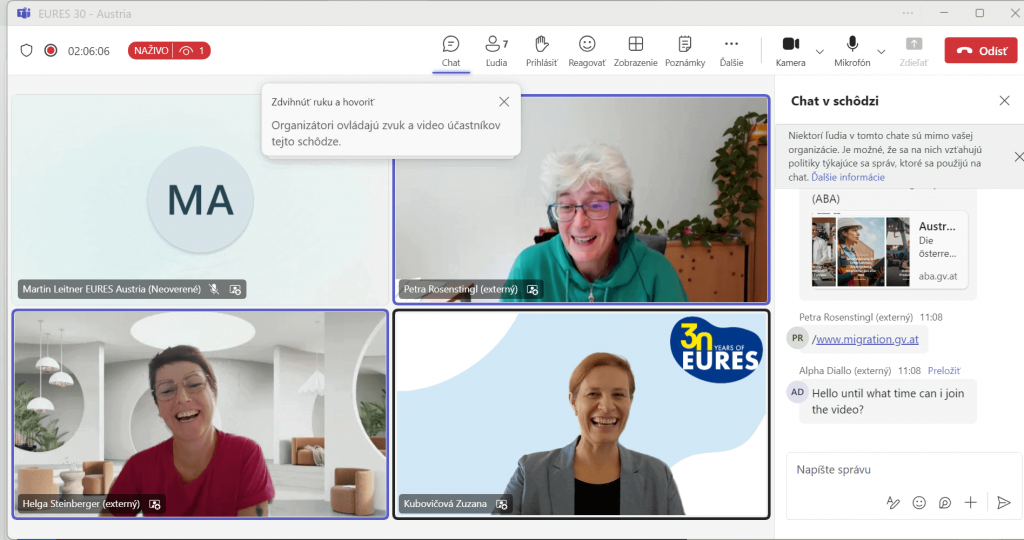Click Preložiť to translate Alpha's message
The width and height of the screenshot is (1024, 540).
point(944,370)
